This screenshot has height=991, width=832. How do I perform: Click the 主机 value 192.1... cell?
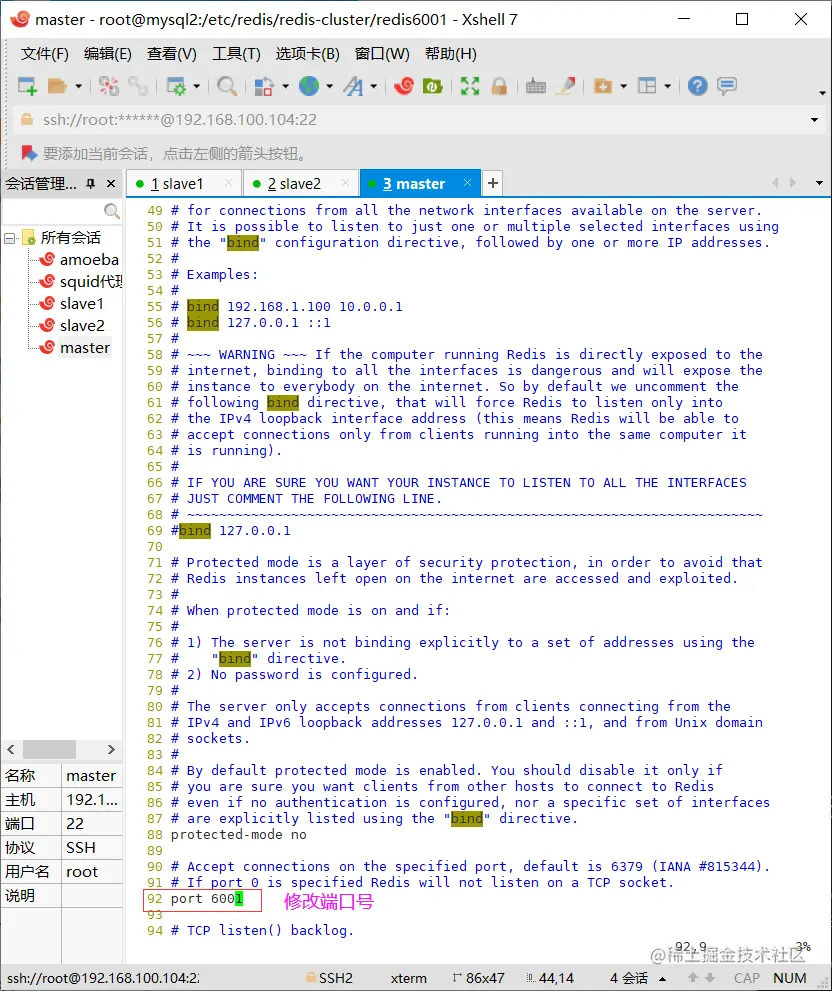92,800
